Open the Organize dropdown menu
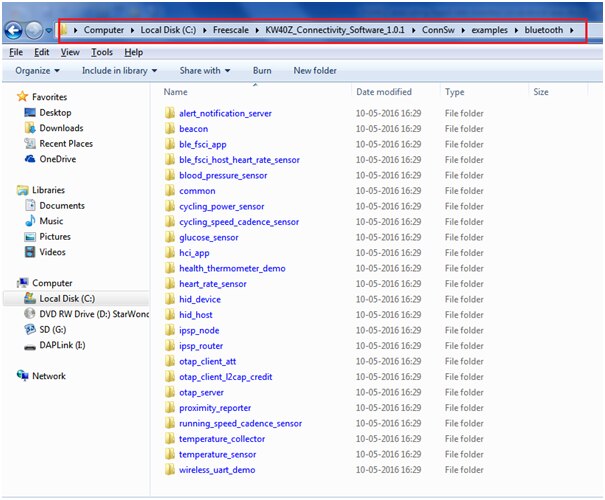The height and width of the screenshot is (500, 605). (x=37, y=71)
